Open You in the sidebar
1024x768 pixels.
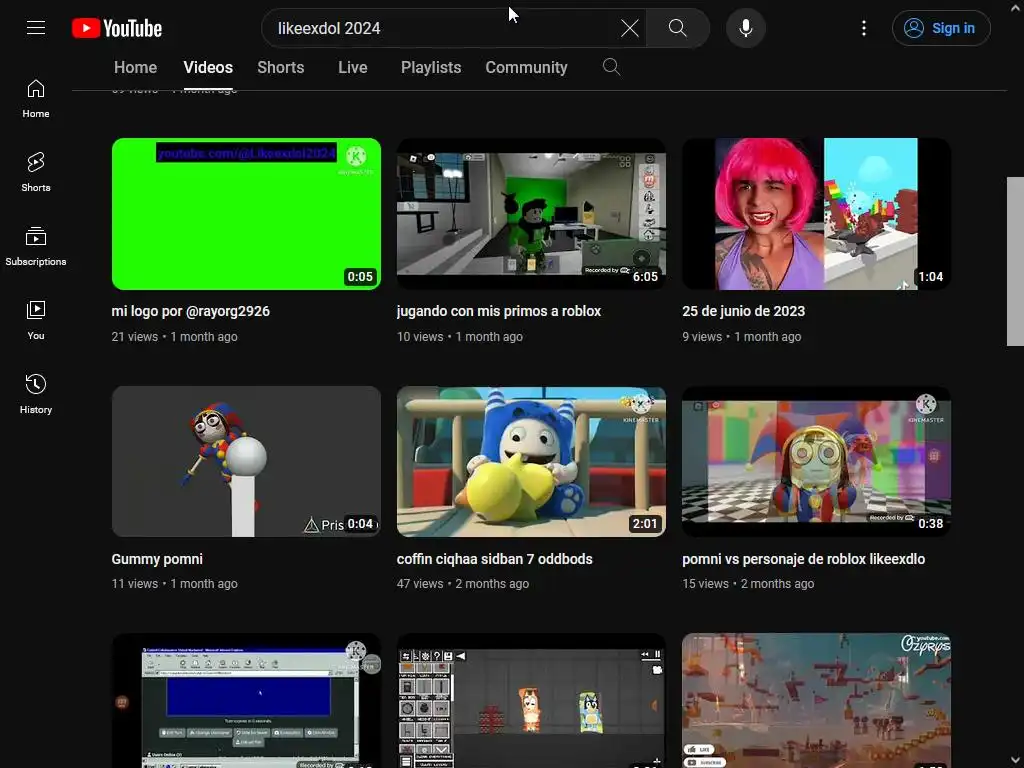36,320
